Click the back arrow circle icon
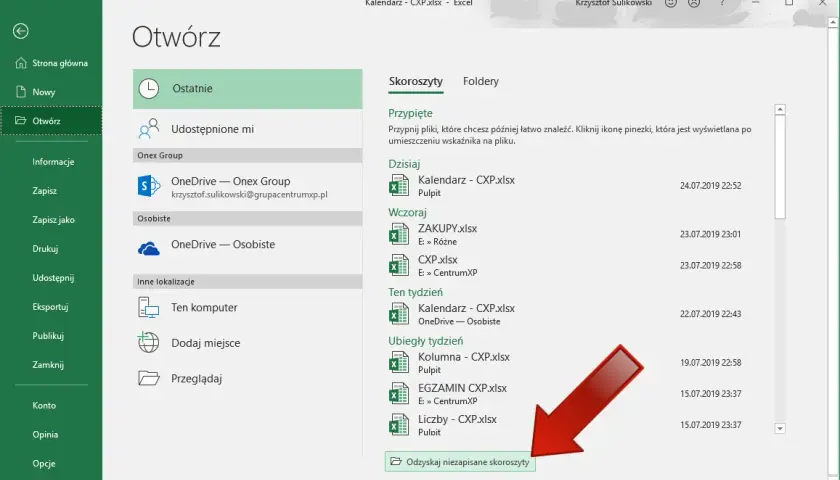The height and width of the screenshot is (480, 840). (x=20, y=31)
